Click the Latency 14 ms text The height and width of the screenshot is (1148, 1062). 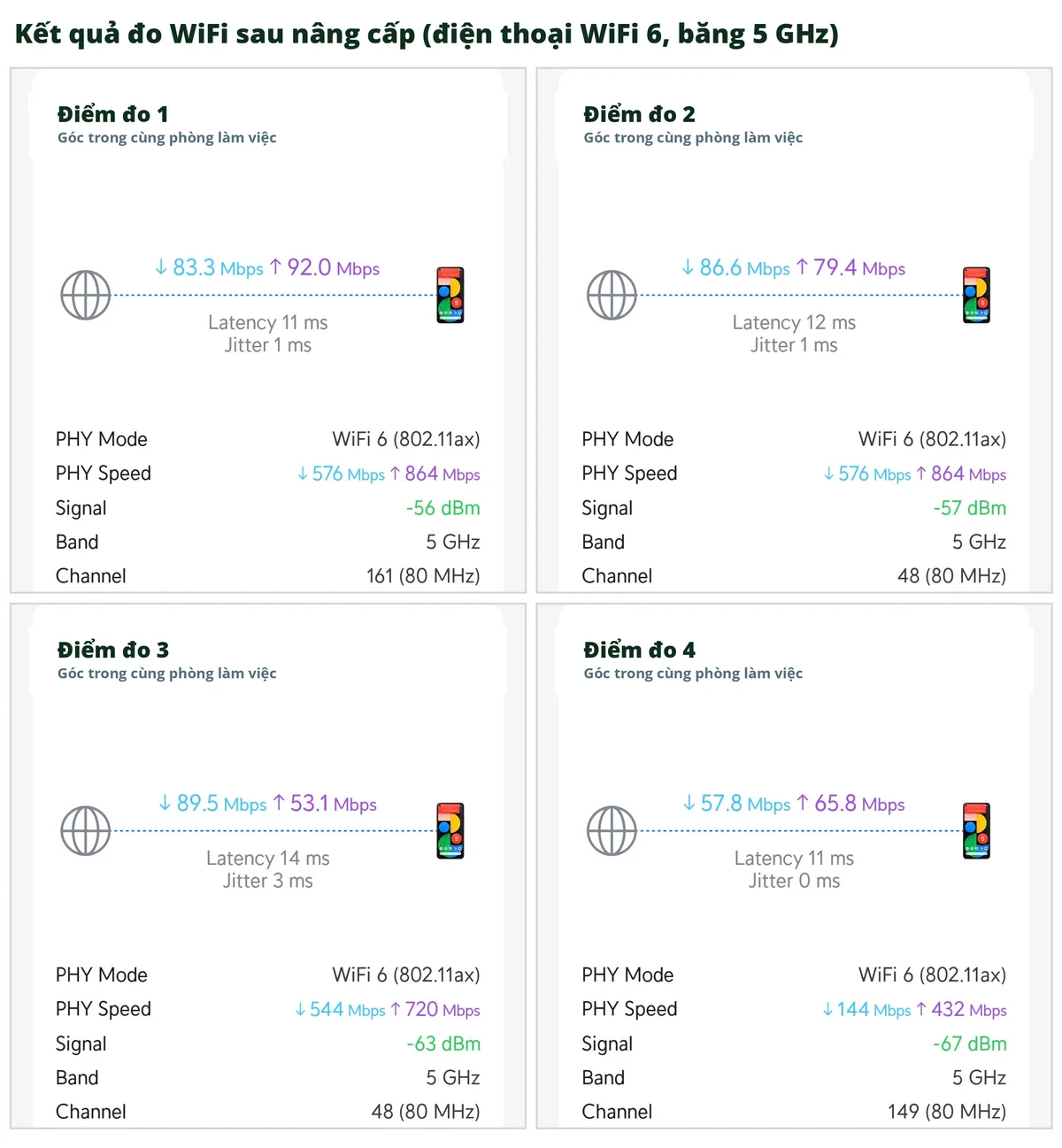[x=268, y=859]
